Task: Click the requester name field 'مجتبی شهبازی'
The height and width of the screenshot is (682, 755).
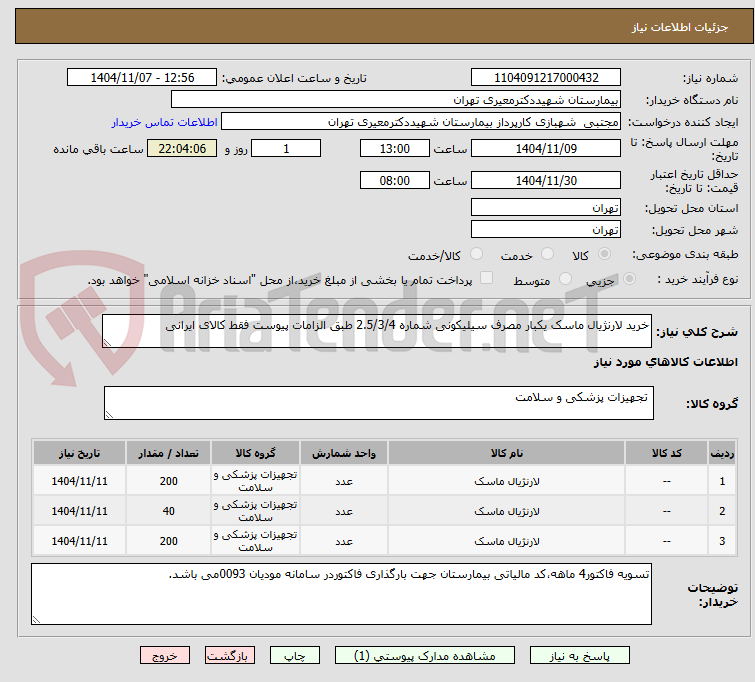Action: coord(421,122)
